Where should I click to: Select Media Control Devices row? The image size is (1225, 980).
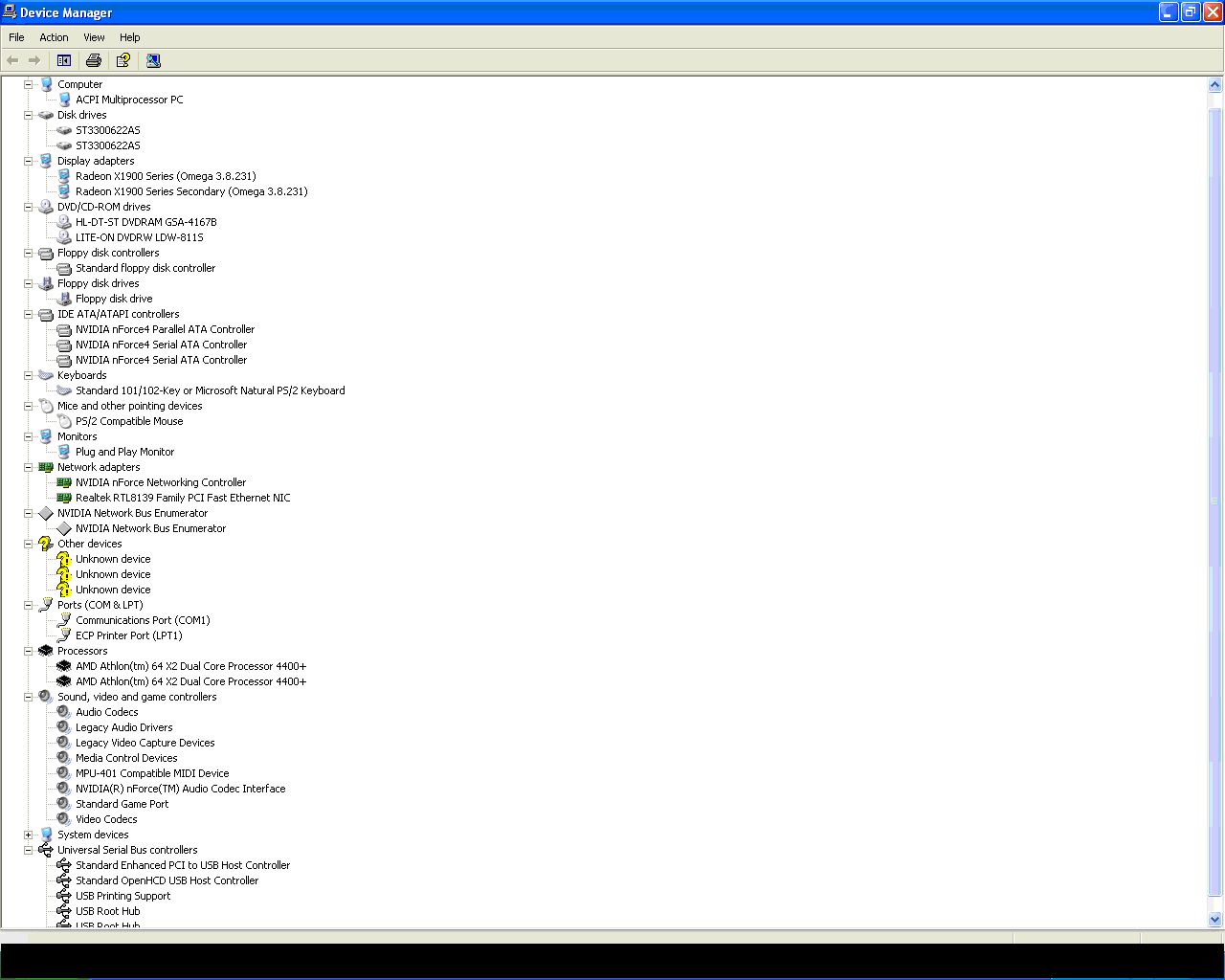point(126,758)
